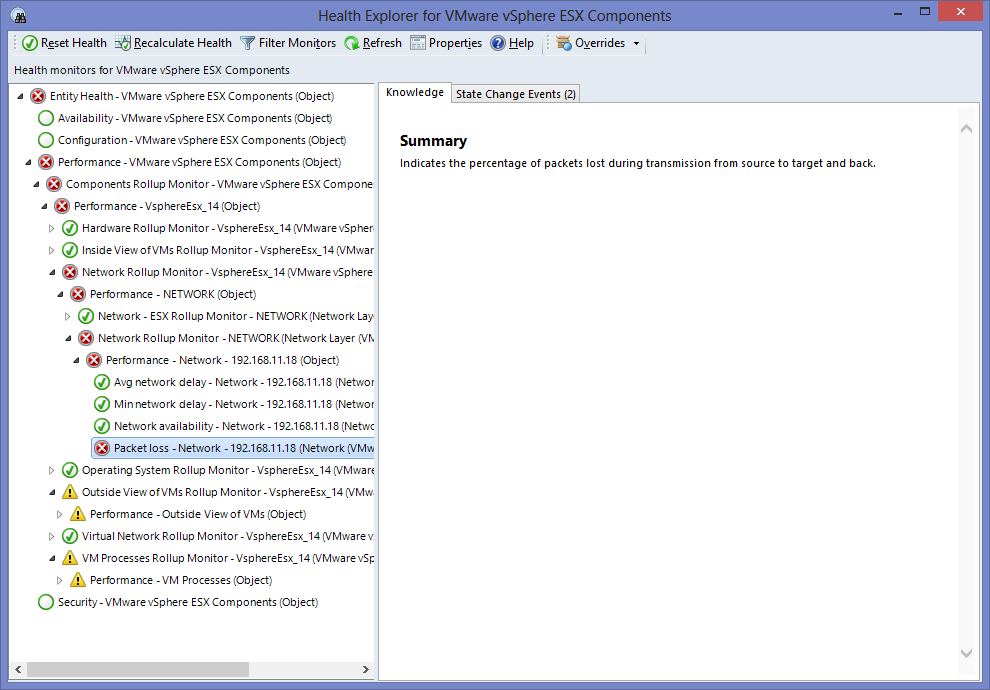Expand the Hardware Rollup Monitor node

[52, 229]
